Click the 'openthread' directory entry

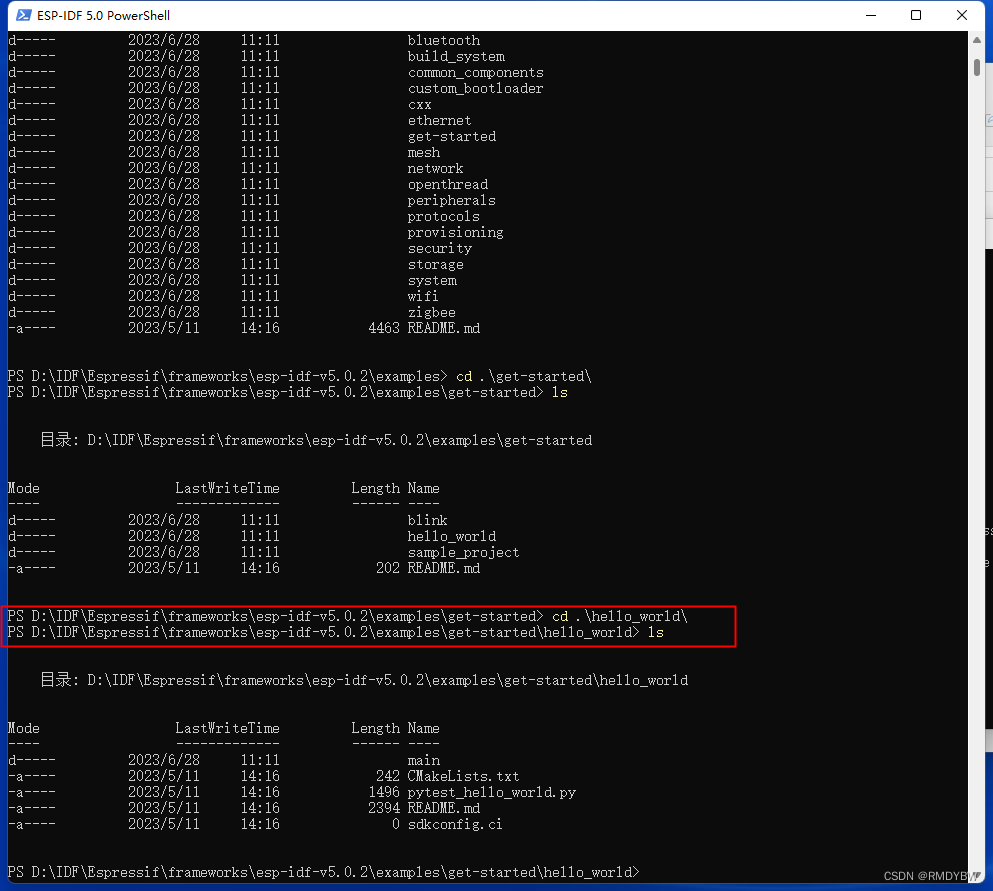448,184
